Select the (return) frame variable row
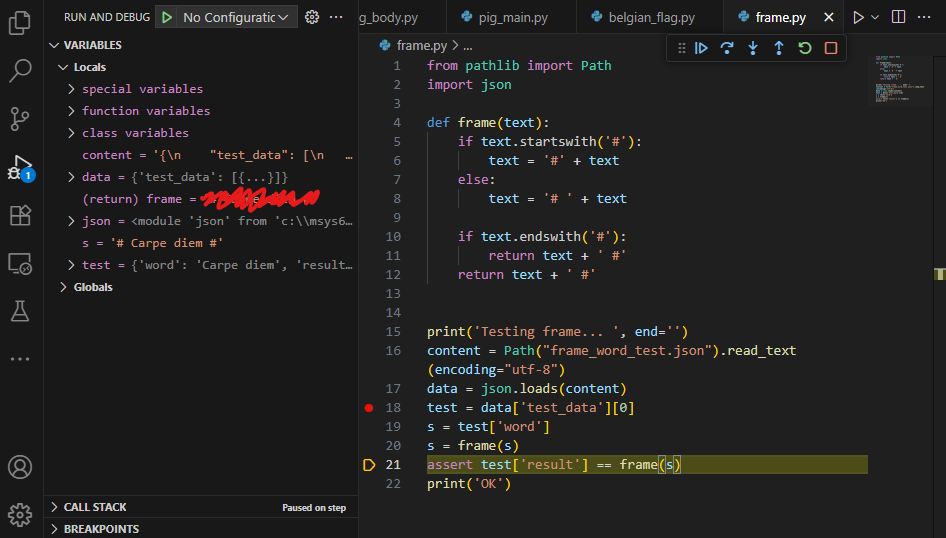Screen dimensions: 946x538 [202, 199]
